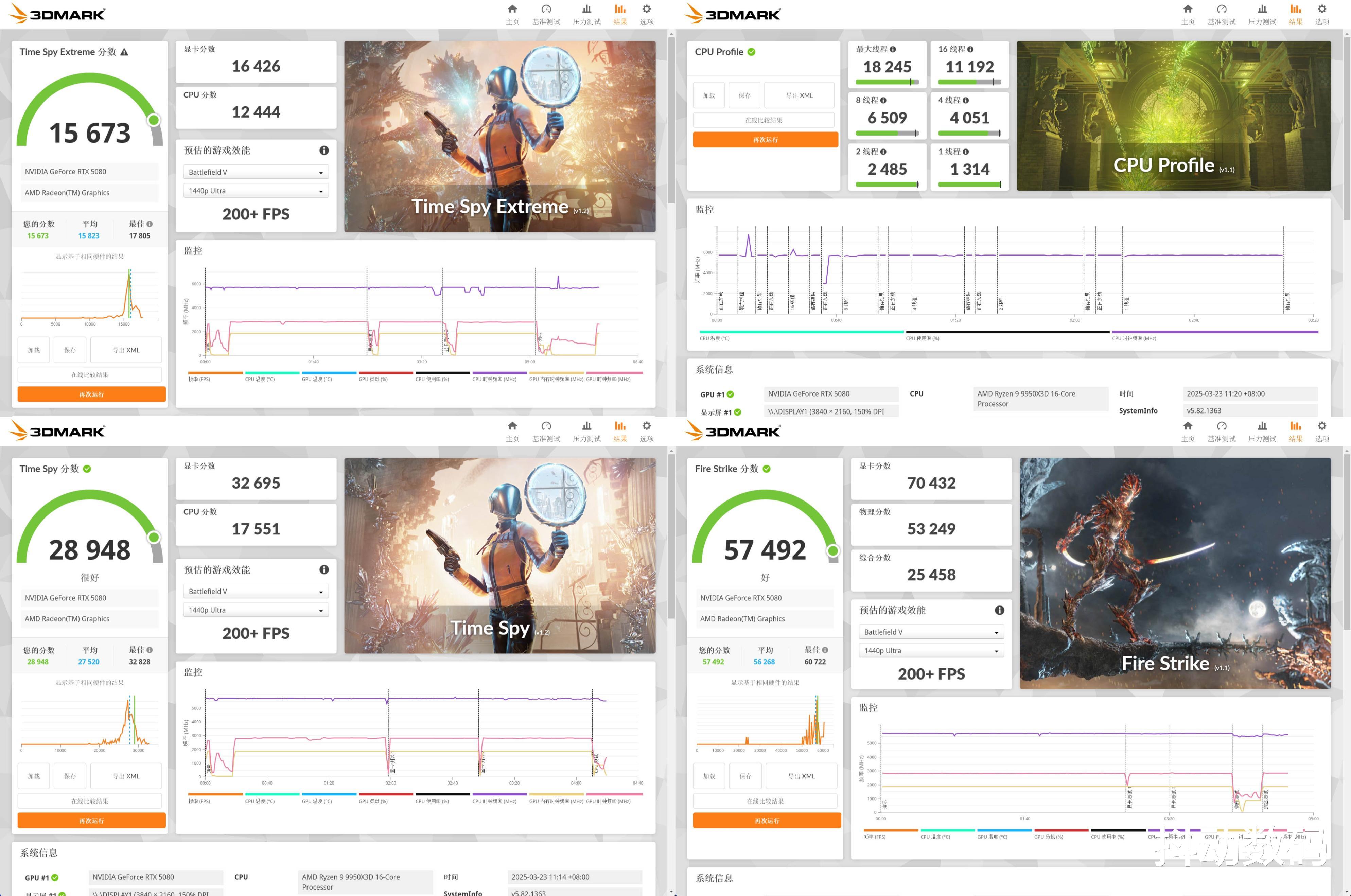Click info icon beside 8 threads score
The height and width of the screenshot is (896, 1351).
tap(883, 100)
